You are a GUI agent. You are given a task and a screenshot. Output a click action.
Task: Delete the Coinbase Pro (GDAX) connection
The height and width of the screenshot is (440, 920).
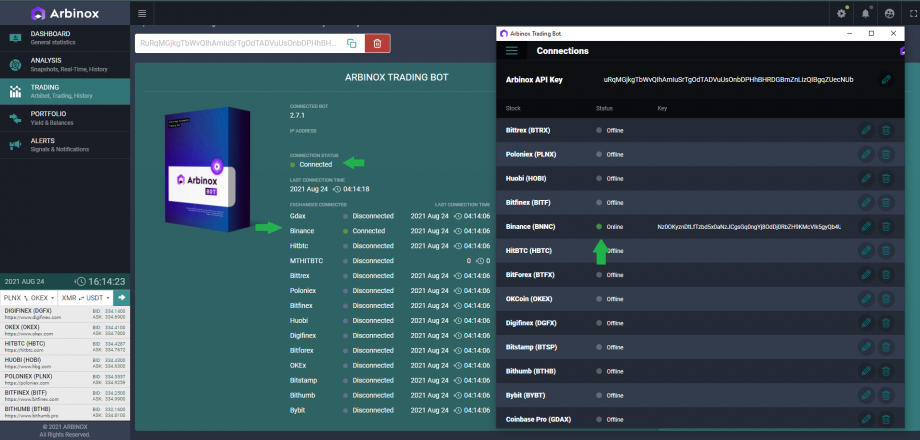tap(886, 419)
